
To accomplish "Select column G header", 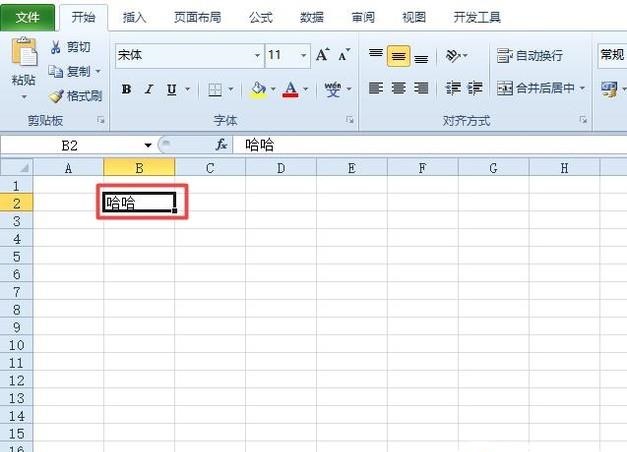I will pos(493,168).
